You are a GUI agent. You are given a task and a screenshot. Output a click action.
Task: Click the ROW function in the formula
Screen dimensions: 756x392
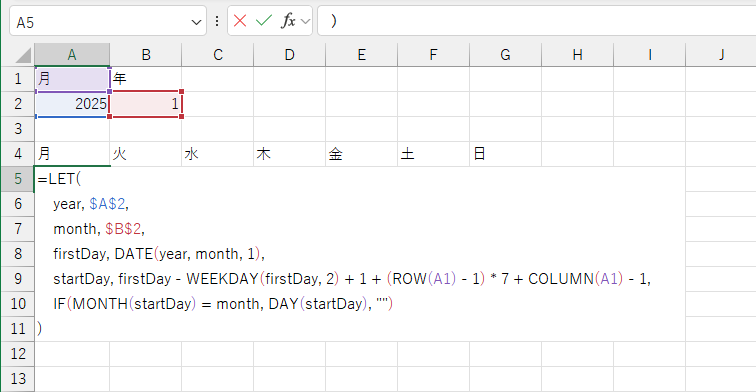point(409,279)
